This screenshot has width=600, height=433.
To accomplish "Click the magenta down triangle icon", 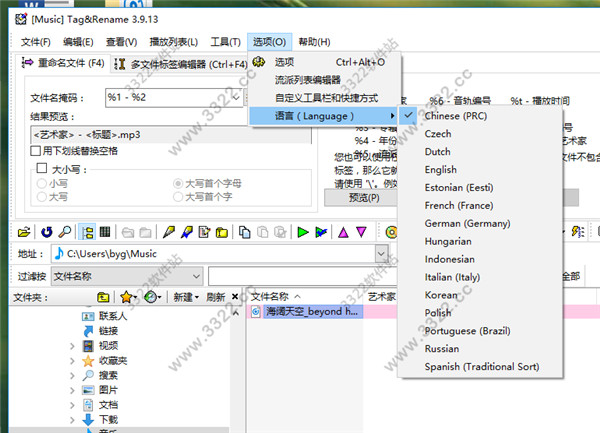I will coord(361,232).
